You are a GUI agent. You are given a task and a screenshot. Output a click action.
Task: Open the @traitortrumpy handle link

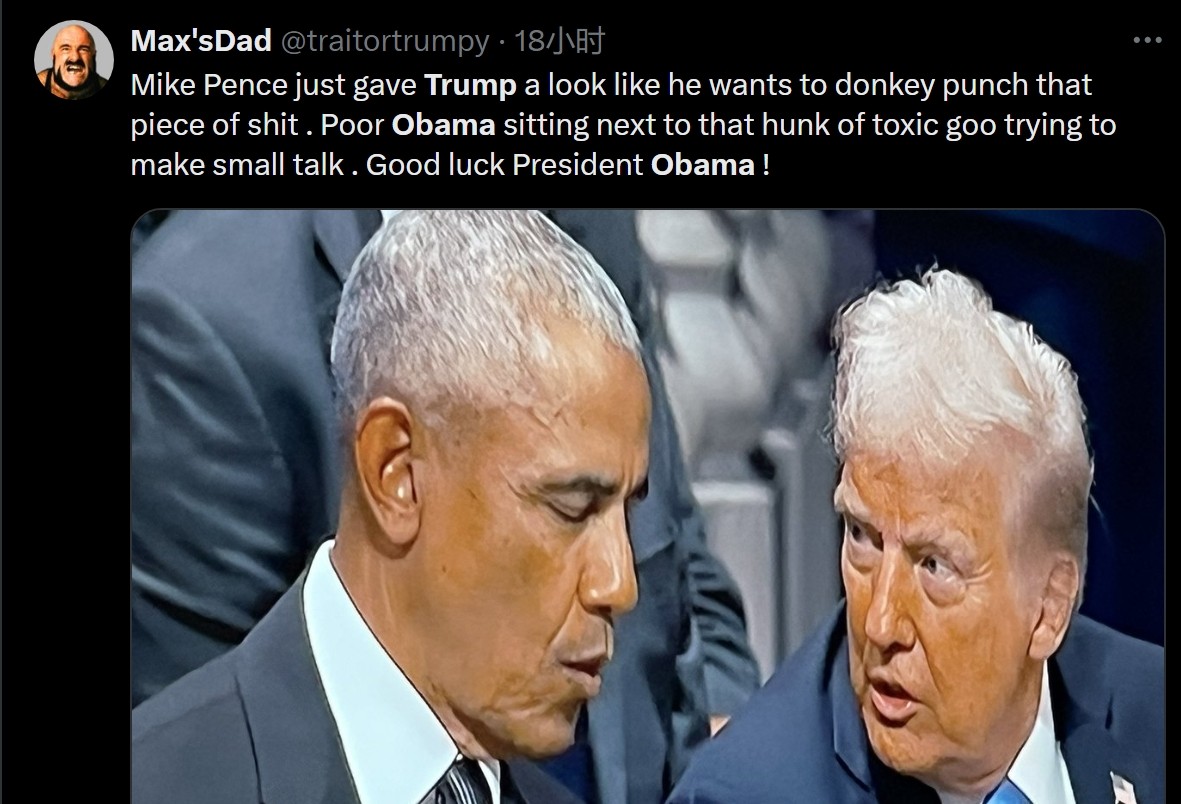coord(385,41)
